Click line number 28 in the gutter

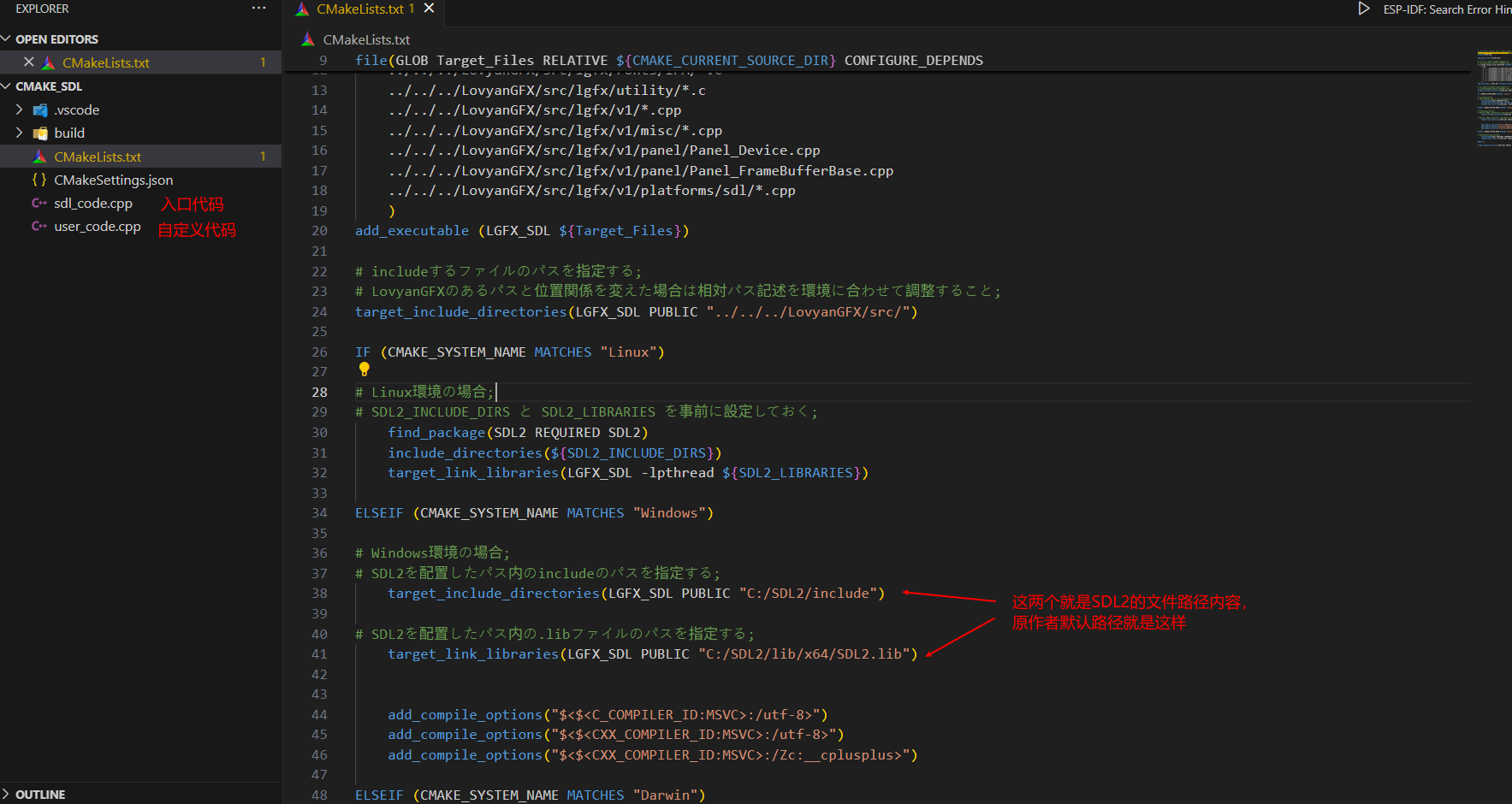click(x=319, y=393)
